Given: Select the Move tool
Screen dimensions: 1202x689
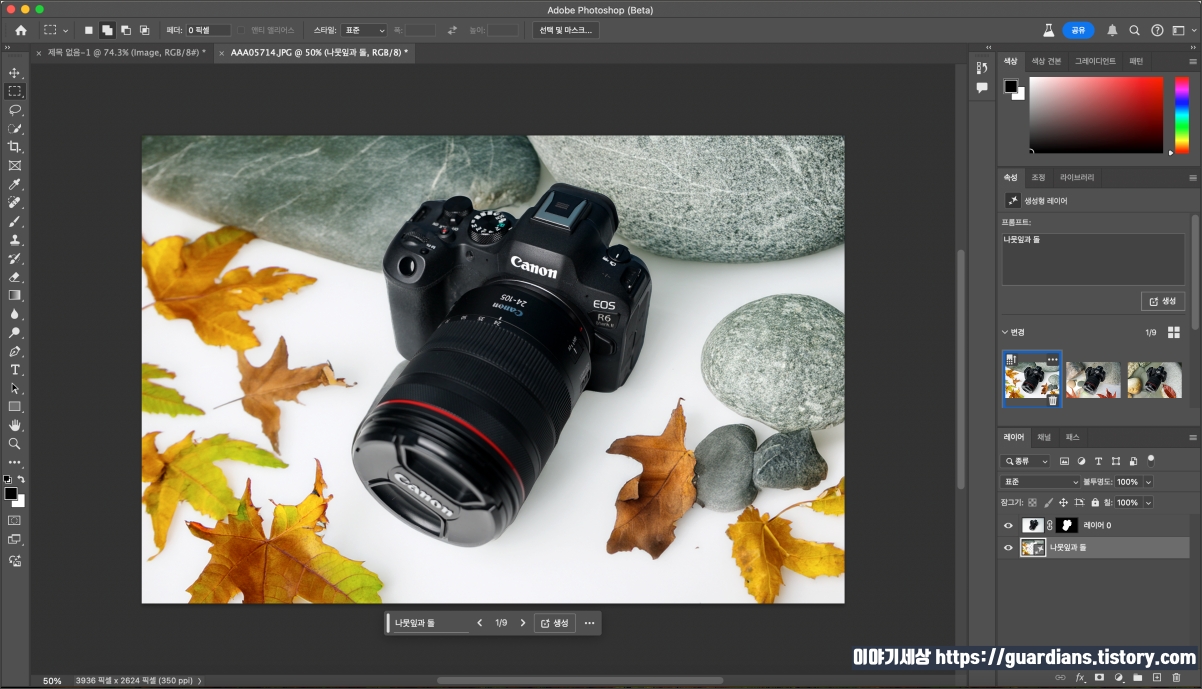Looking at the screenshot, I should [x=15, y=73].
